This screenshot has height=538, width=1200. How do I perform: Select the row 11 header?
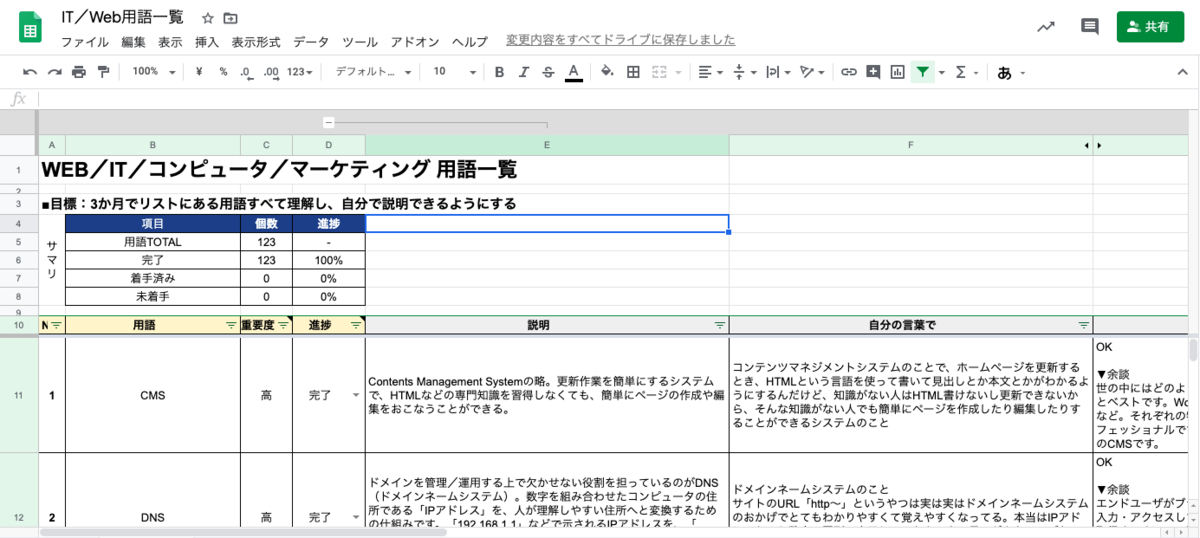tap(19, 396)
